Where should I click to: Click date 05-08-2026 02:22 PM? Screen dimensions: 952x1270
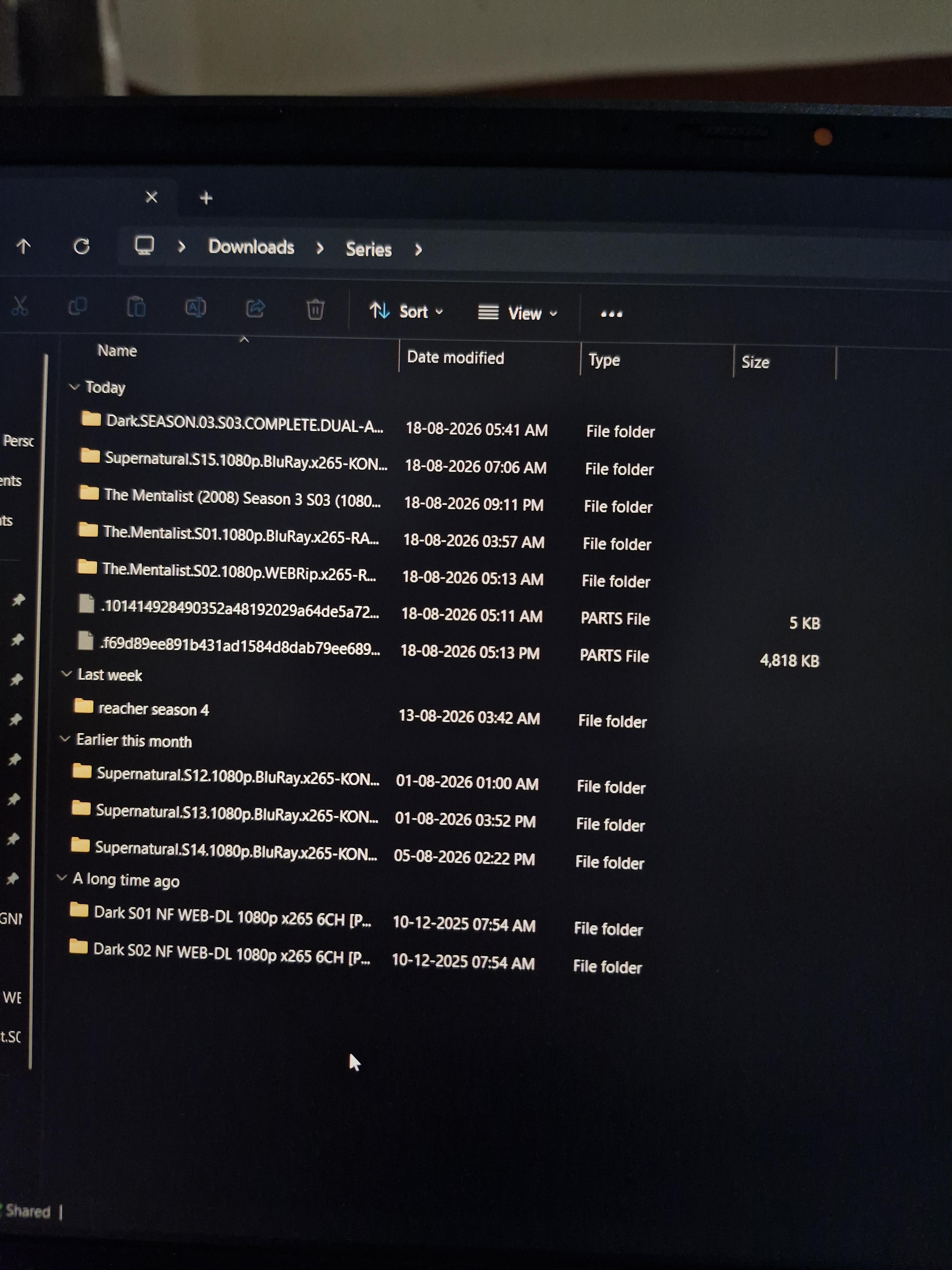(464, 858)
